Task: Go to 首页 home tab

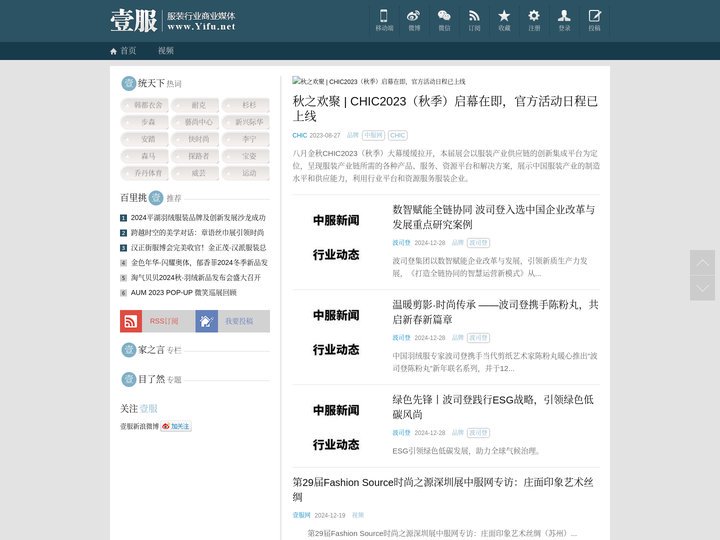Action: coord(124,51)
